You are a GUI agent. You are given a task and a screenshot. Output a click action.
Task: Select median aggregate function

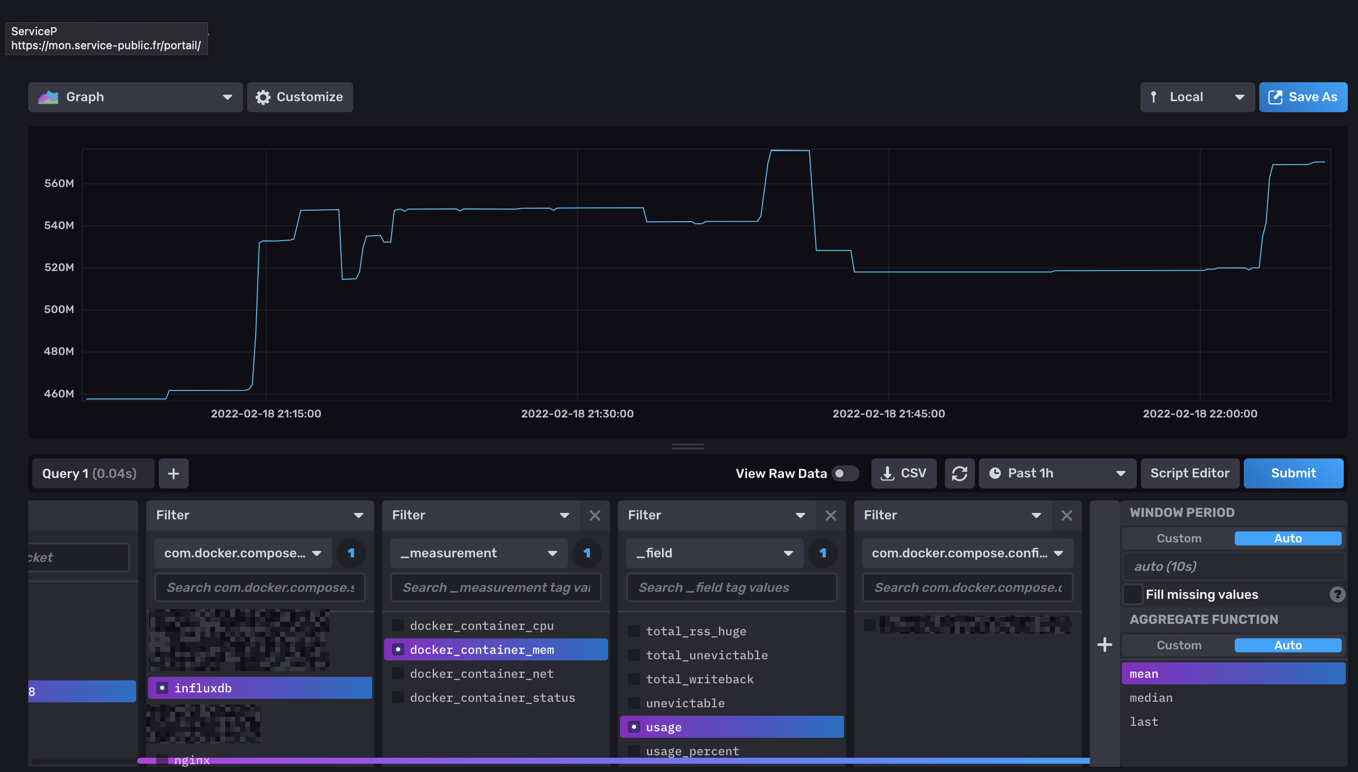click(x=1151, y=698)
